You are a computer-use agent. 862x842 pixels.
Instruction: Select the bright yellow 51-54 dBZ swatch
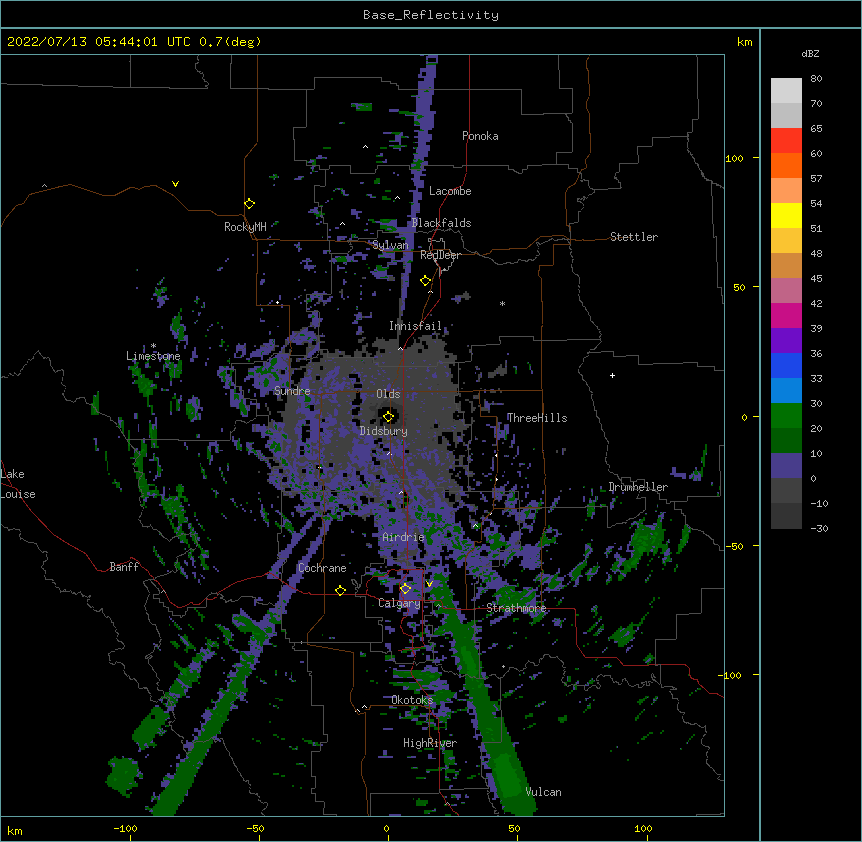click(x=786, y=215)
